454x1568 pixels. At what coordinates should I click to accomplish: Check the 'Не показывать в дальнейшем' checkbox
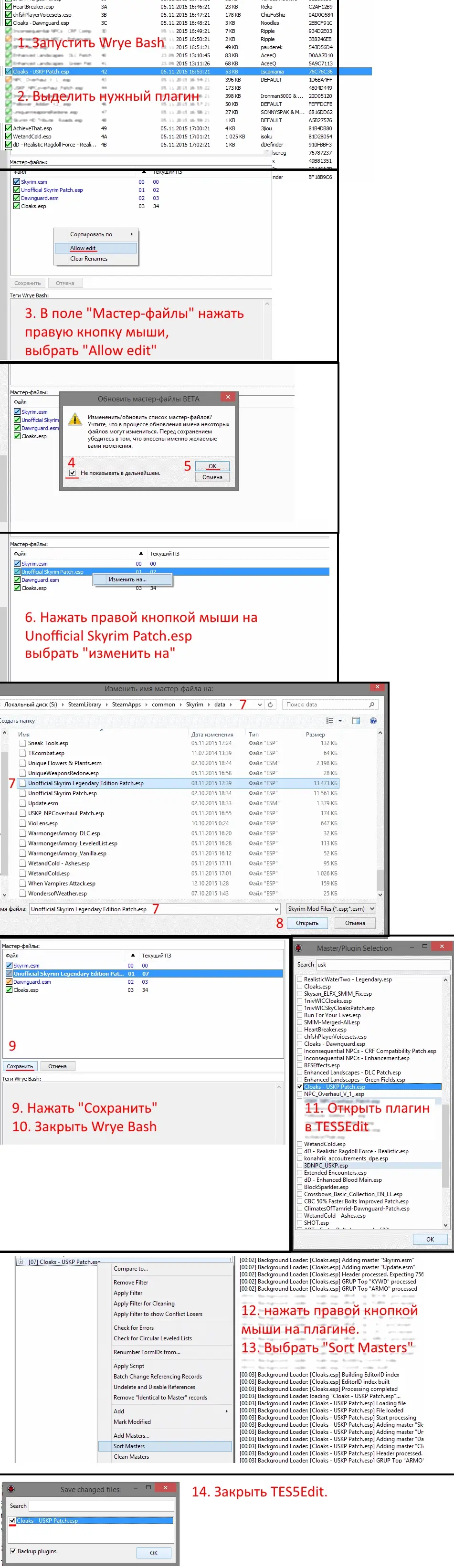click(x=73, y=473)
